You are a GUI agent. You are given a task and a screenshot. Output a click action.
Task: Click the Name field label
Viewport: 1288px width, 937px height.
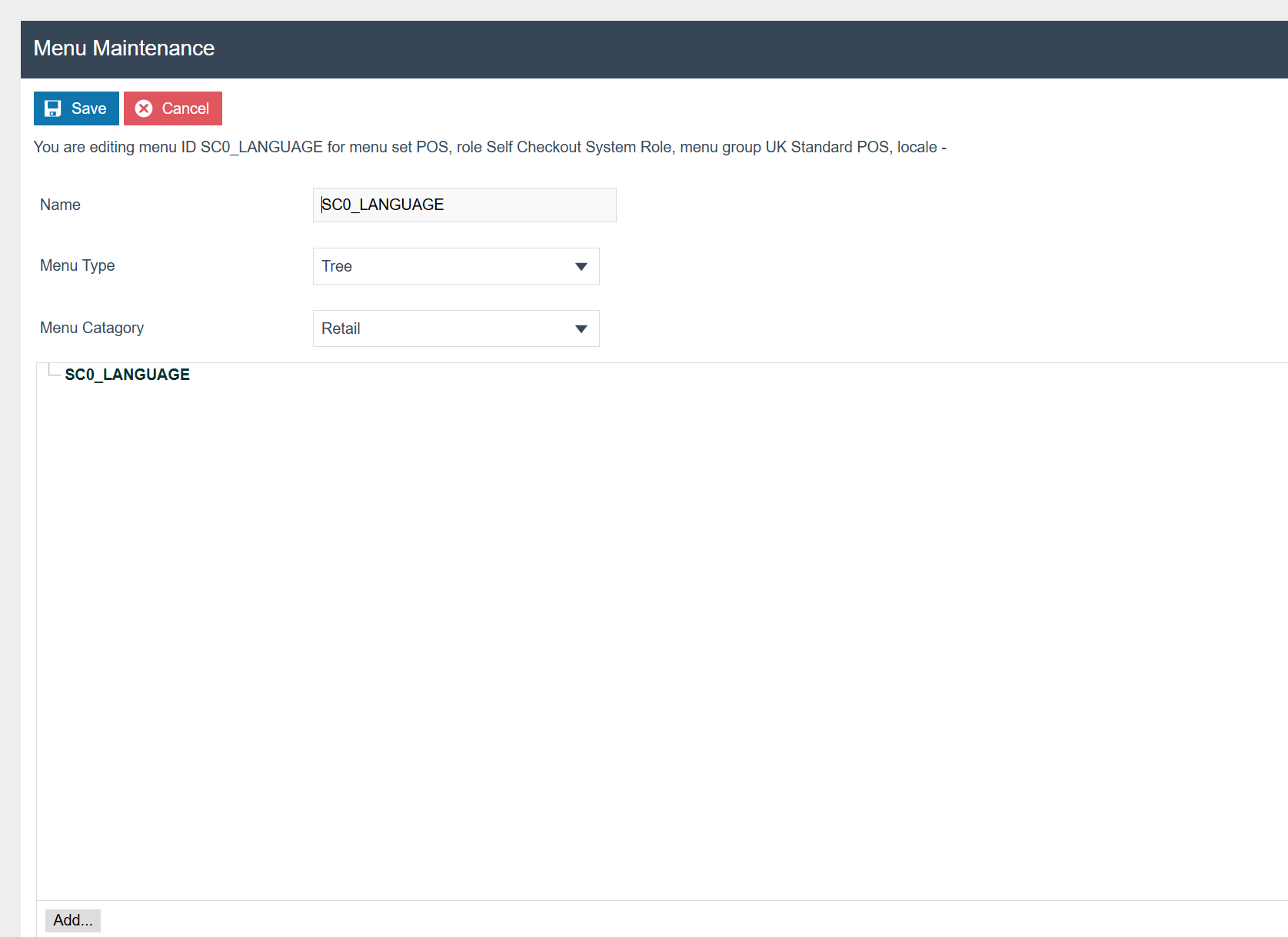60,205
